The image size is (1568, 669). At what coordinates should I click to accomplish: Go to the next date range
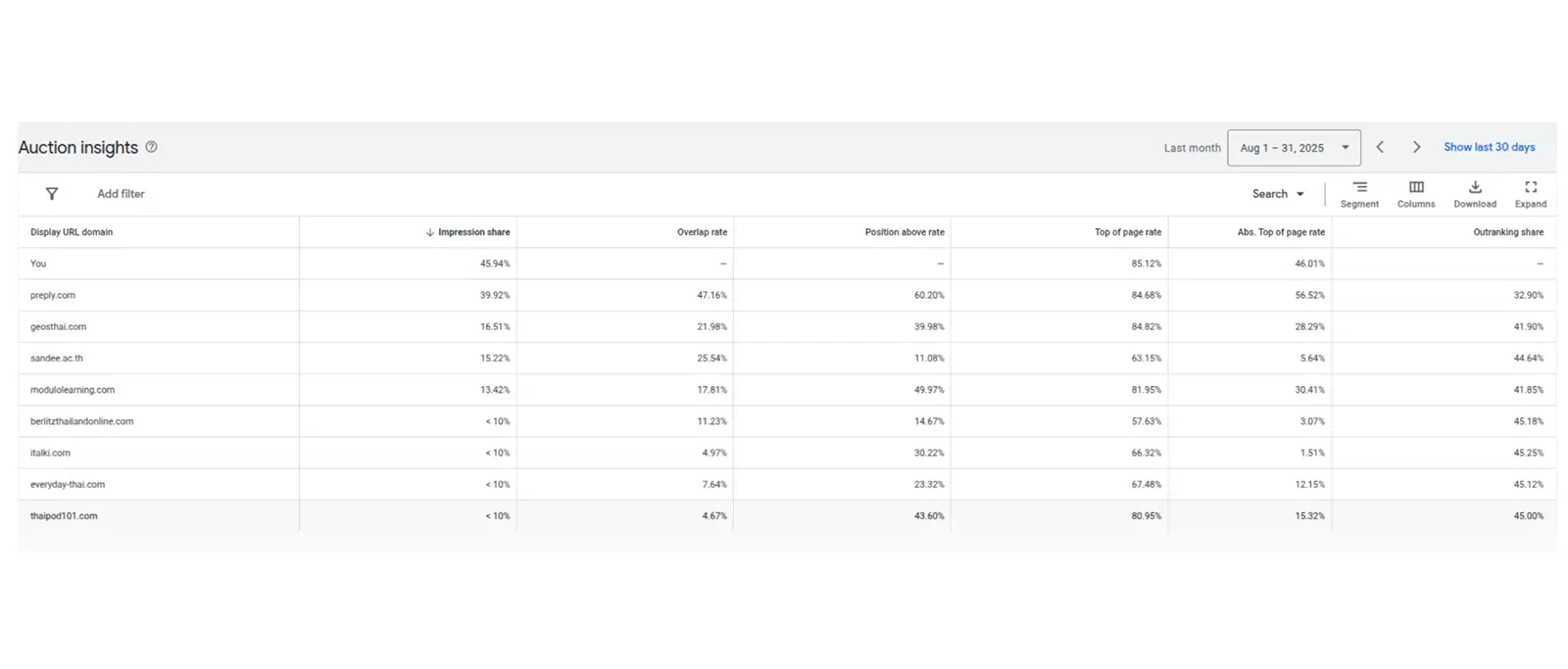pos(1416,147)
